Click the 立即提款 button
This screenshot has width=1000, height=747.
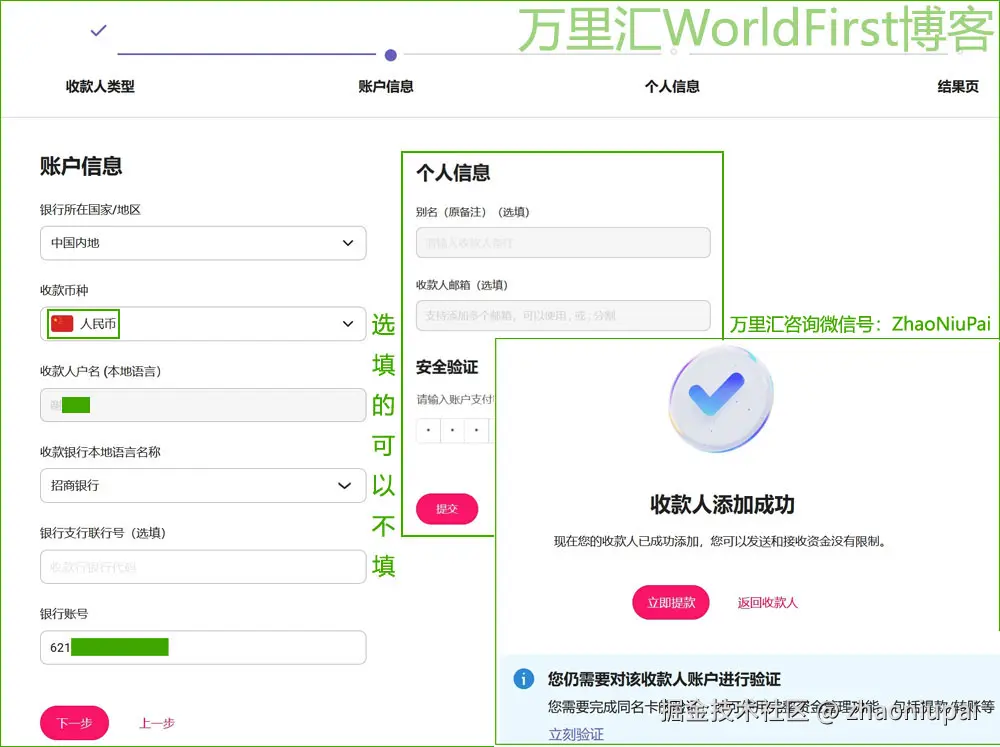(x=670, y=602)
